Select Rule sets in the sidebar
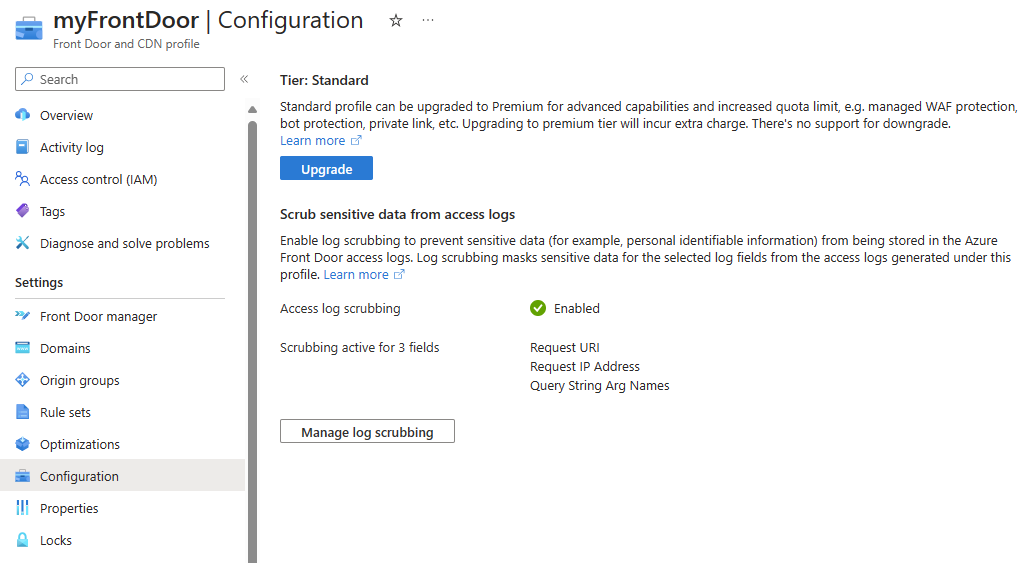The width and height of the screenshot is (1029, 563). [65, 412]
